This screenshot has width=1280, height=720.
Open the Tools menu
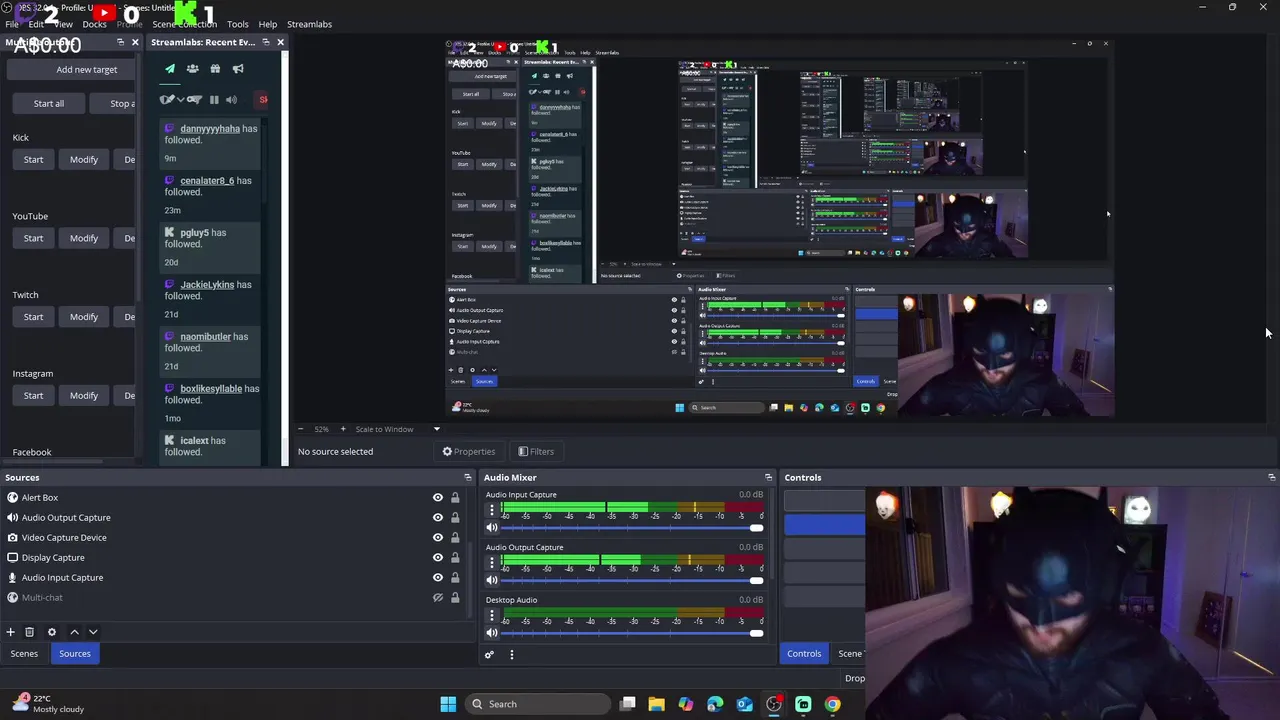click(x=238, y=24)
